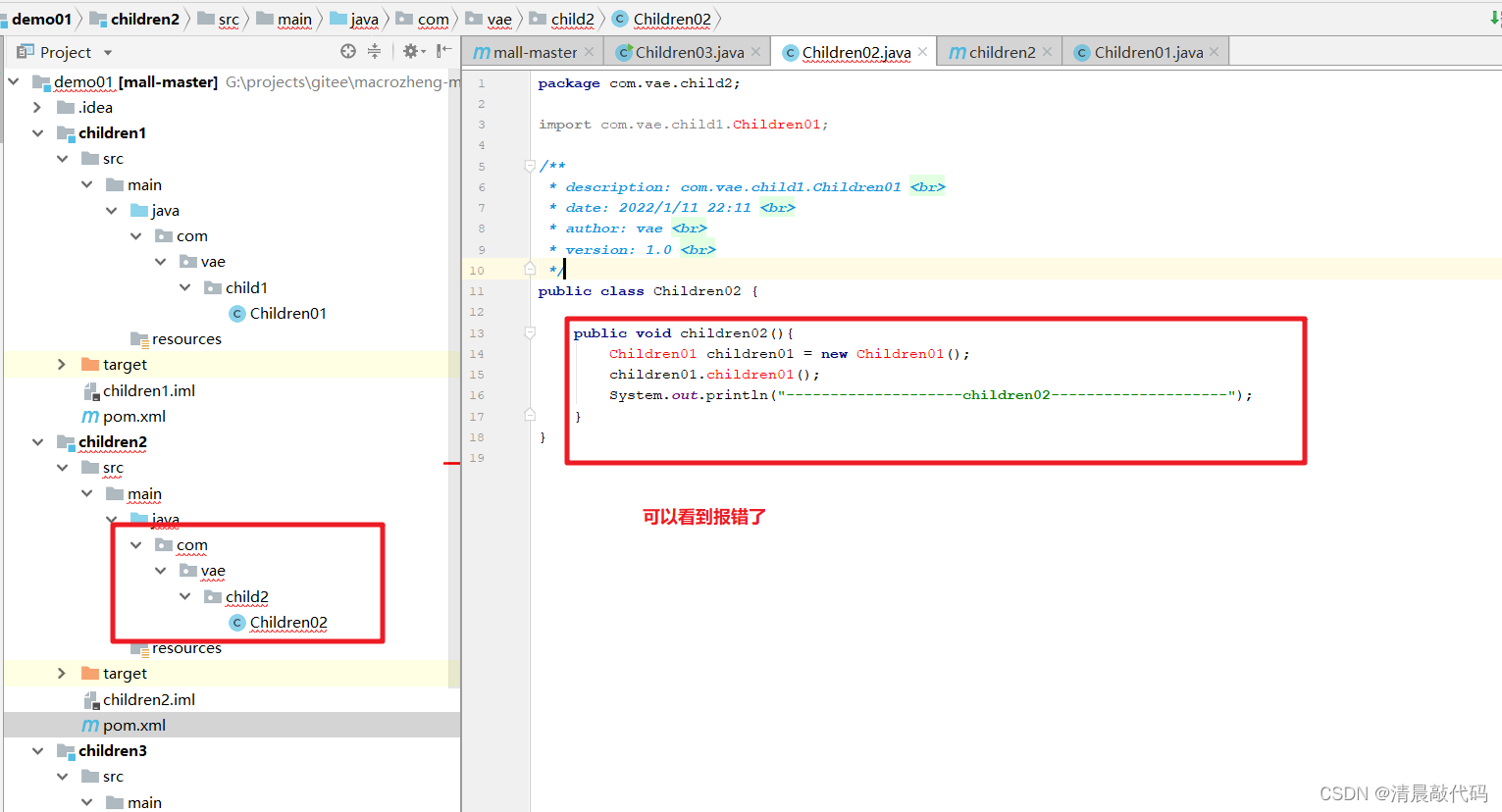Click fold end marker at line 10
The height and width of the screenshot is (812, 1502).
[530, 270]
